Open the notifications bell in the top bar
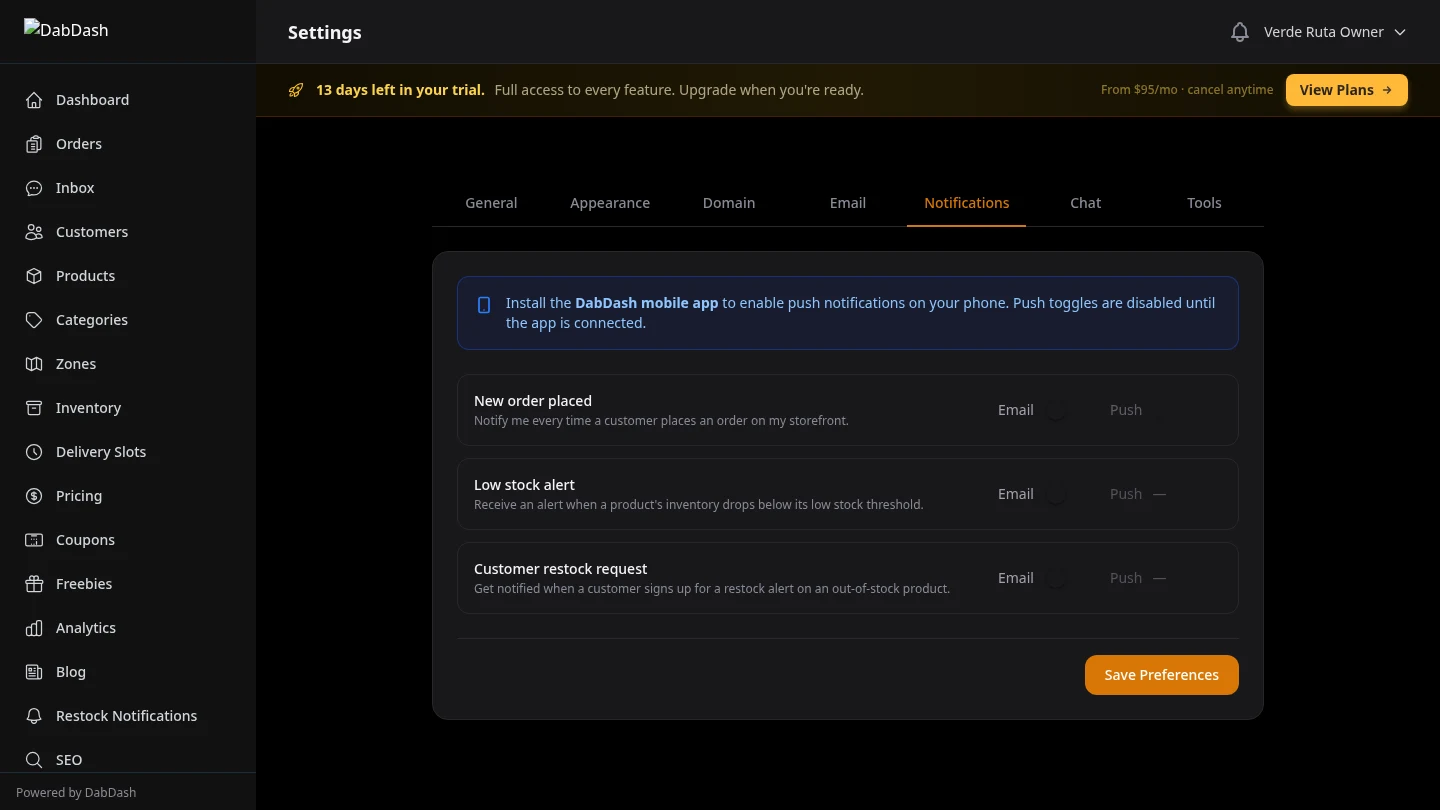The height and width of the screenshot is (810, 1440). pyautogui.click(x=1239, y=31)
